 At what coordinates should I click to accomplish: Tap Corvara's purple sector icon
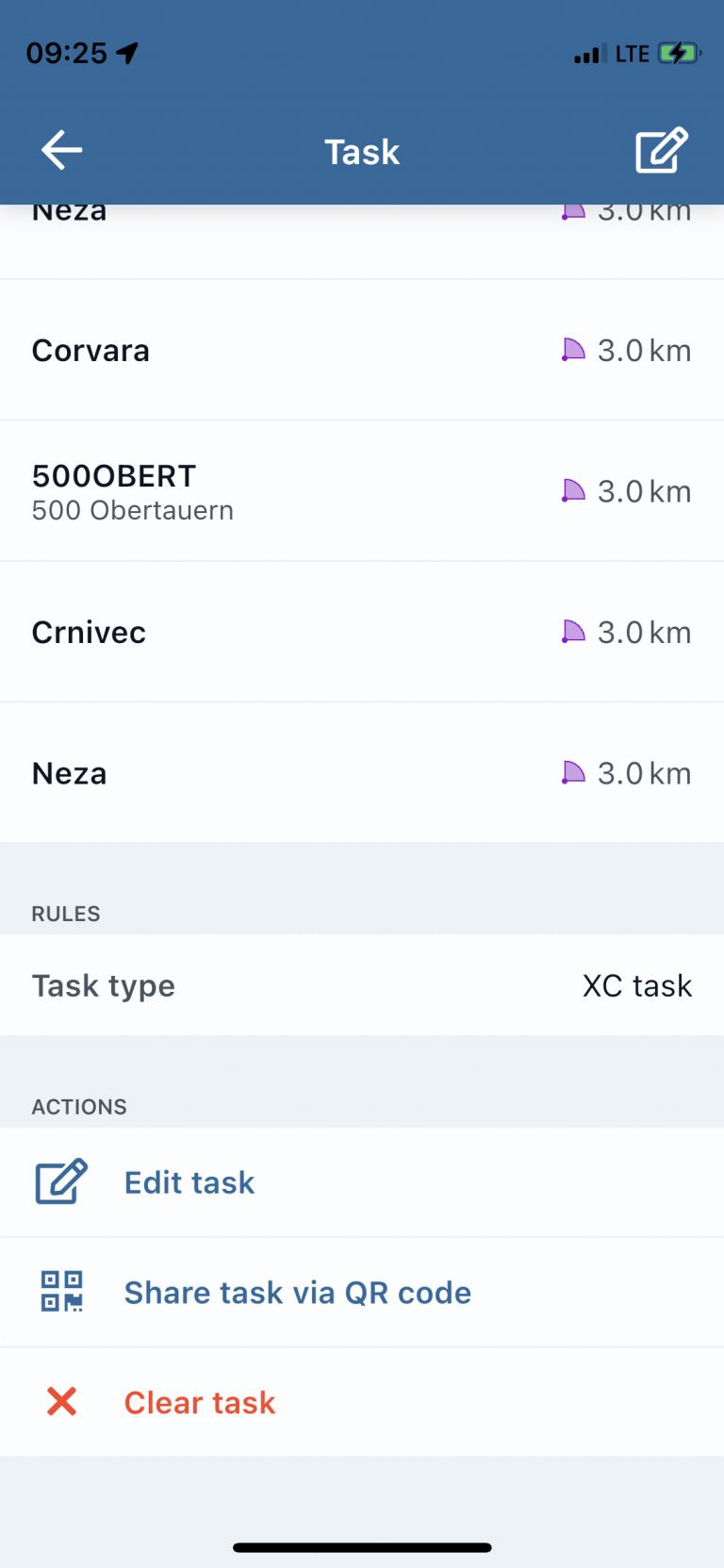(x=572, y=351)
